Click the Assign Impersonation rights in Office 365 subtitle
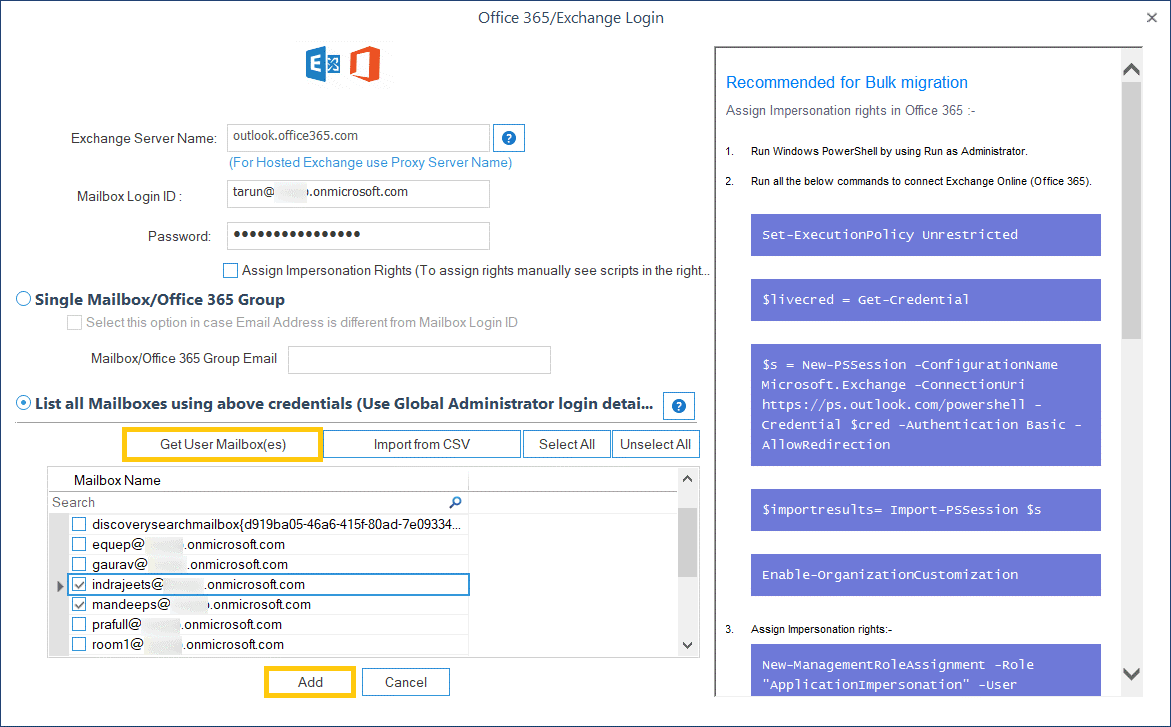The width and height of the screenshot is (1171, 727). [x=850, y=111]
